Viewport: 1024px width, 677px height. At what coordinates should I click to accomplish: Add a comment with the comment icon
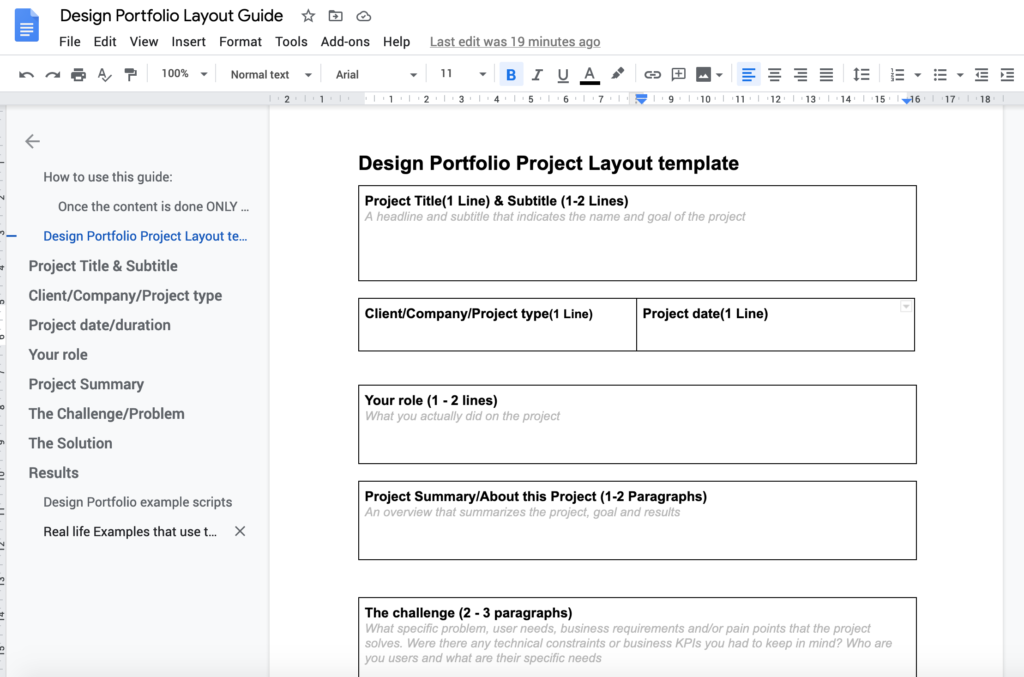tap(678, 74)
